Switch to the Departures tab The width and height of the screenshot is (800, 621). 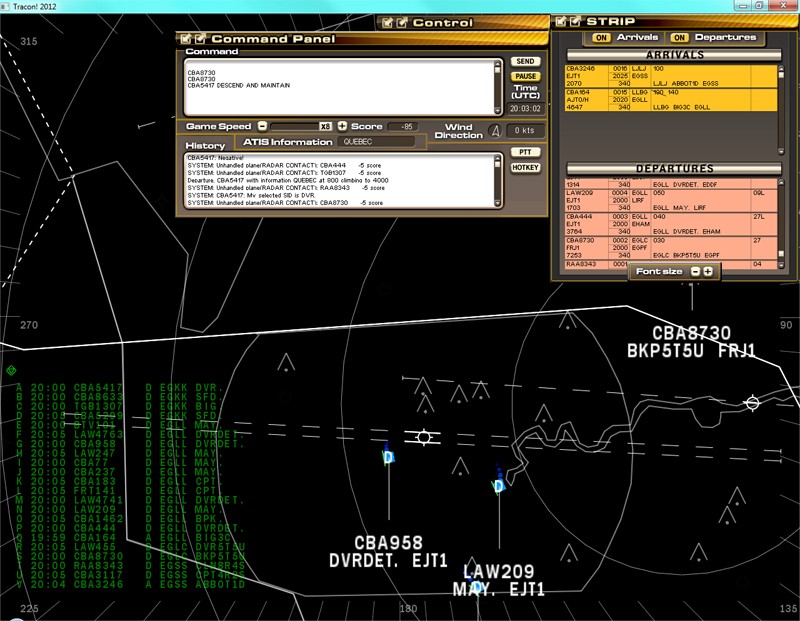(721, 39)
